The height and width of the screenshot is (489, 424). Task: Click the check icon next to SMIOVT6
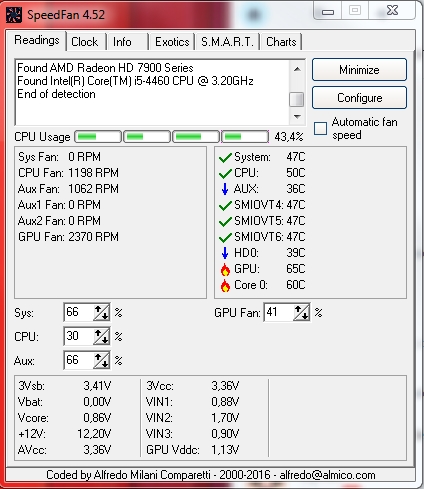pyautogui.click(x=225, y=237)
